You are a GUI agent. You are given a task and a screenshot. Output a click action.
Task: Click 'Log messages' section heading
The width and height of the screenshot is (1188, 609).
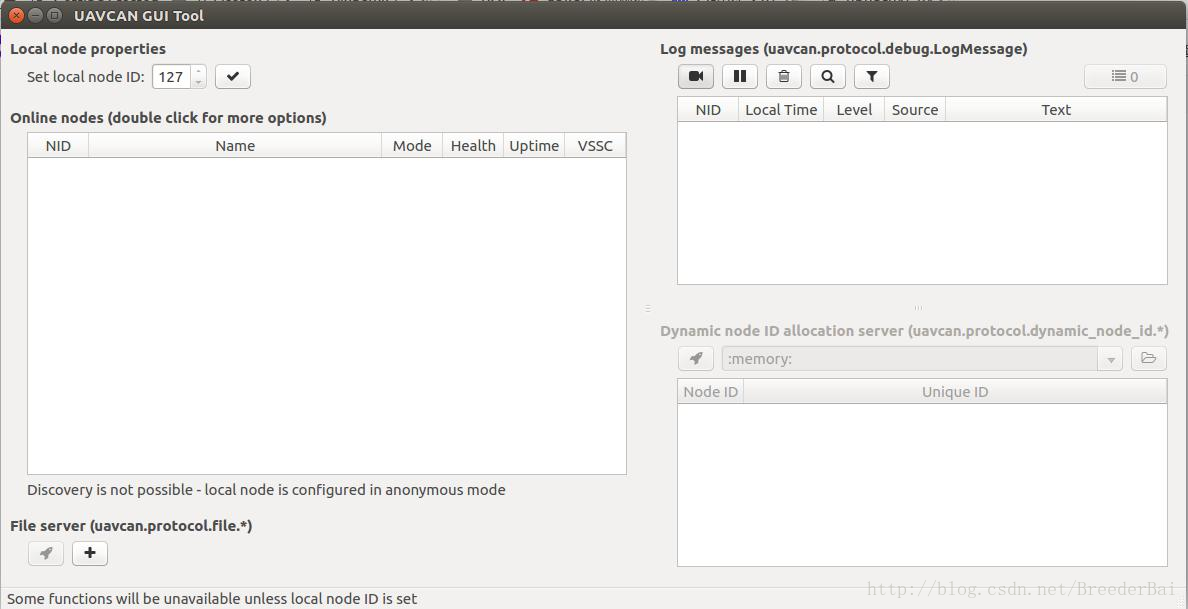click(x=844, y=49)
